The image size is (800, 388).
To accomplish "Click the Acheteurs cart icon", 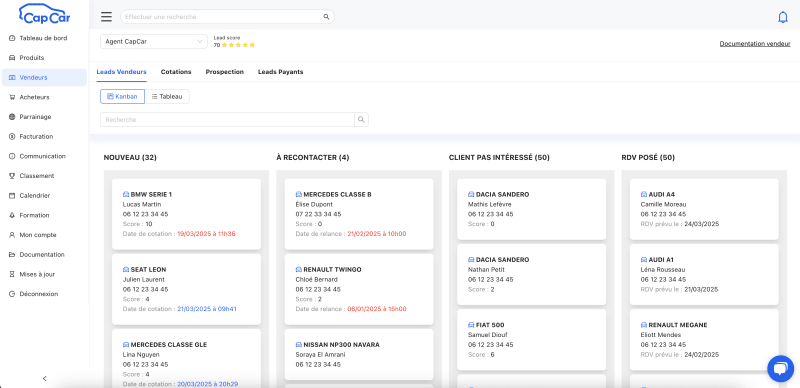I will pos(12,97).
